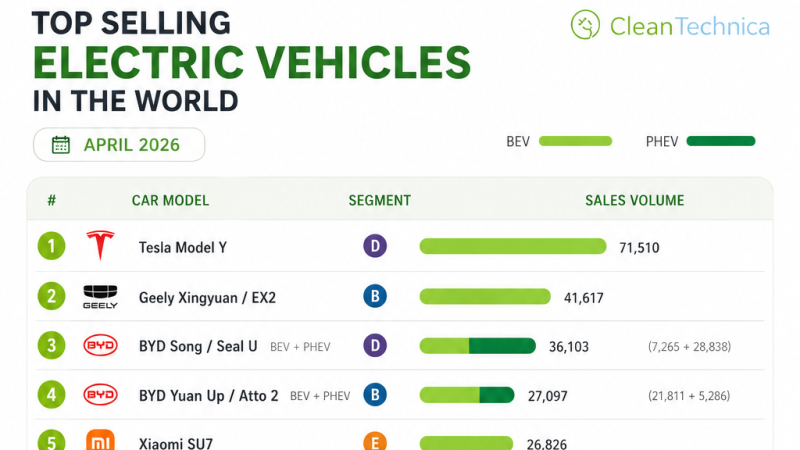Click the Xiaomi MI logo icon
The image size is (800, 450).
(101, 440)
